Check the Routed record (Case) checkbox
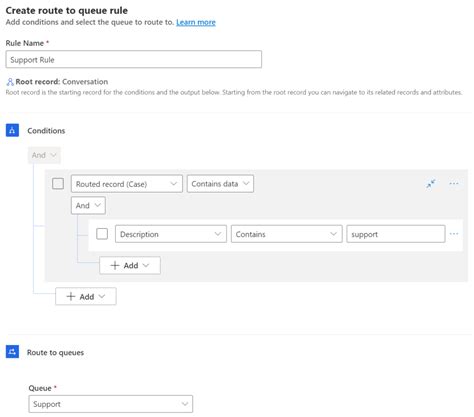Screen dimensions: 474x417 tap(58, 184)
